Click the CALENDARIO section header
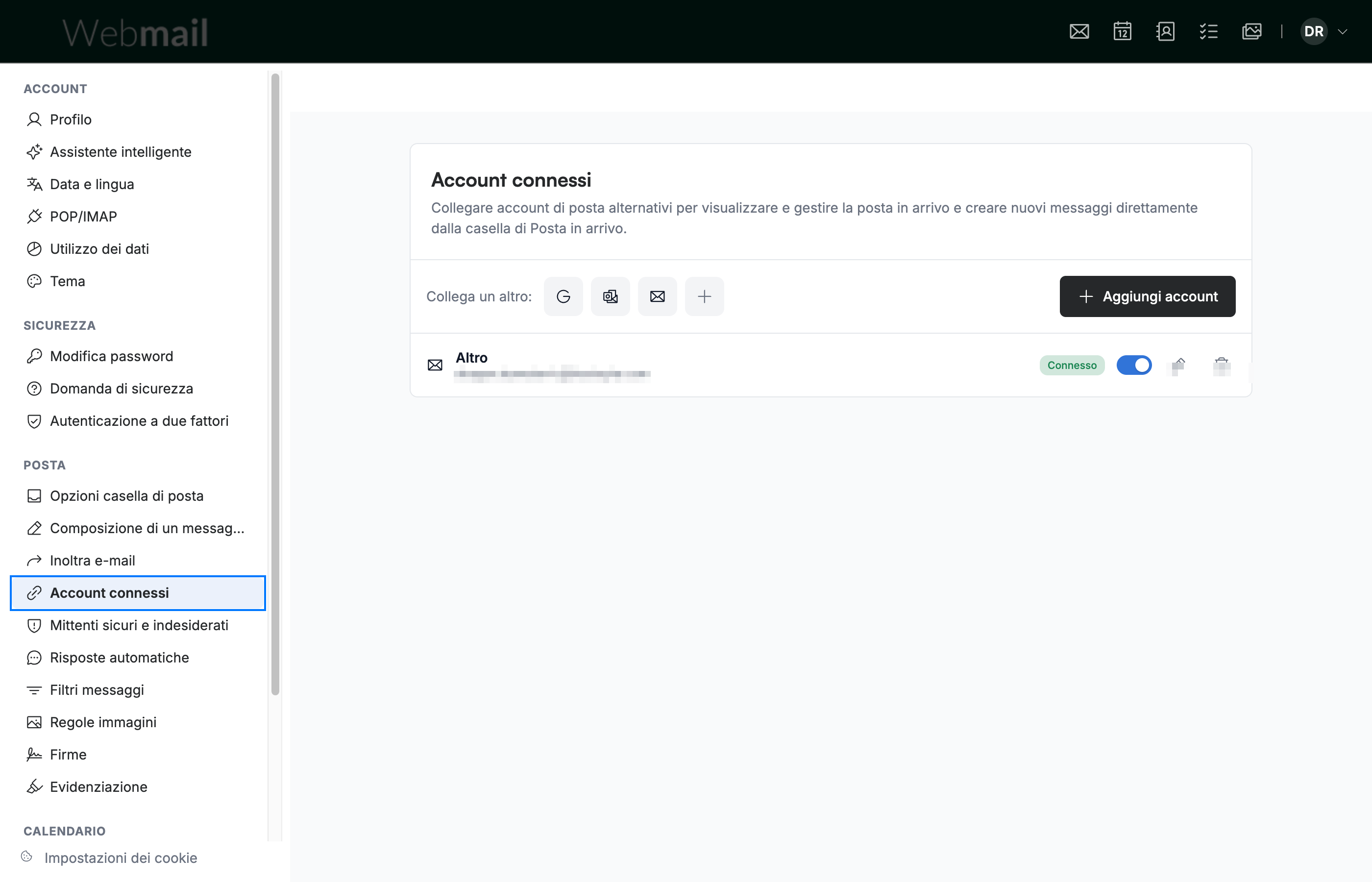 tap(65, 831)
